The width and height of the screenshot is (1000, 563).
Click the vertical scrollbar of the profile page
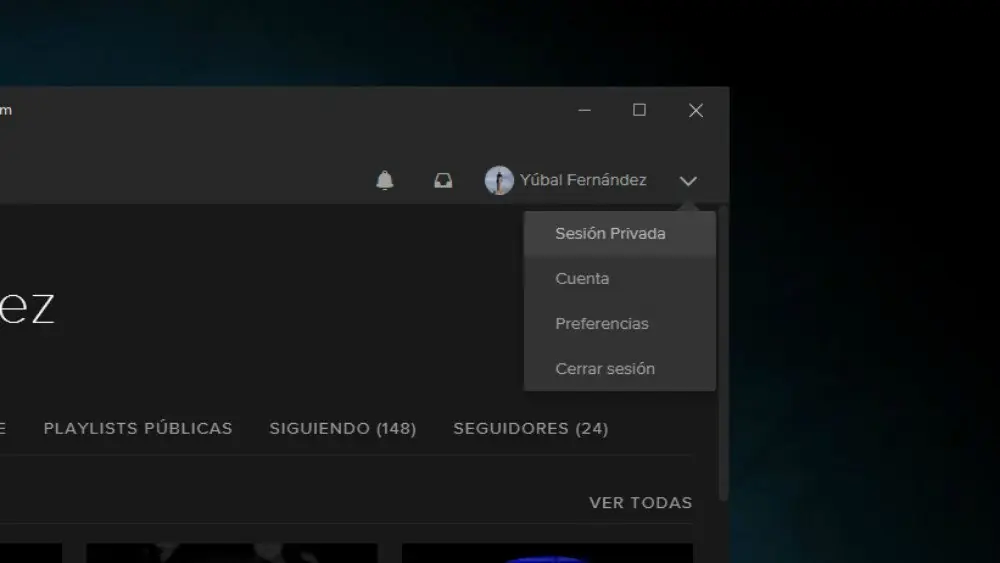[x=723, y=354]
